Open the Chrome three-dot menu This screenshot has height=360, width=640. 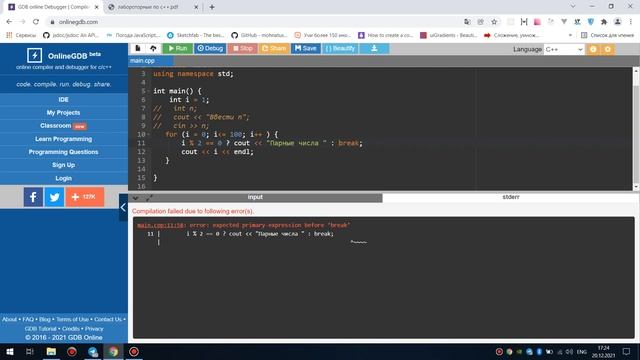[x=631, y=22]
